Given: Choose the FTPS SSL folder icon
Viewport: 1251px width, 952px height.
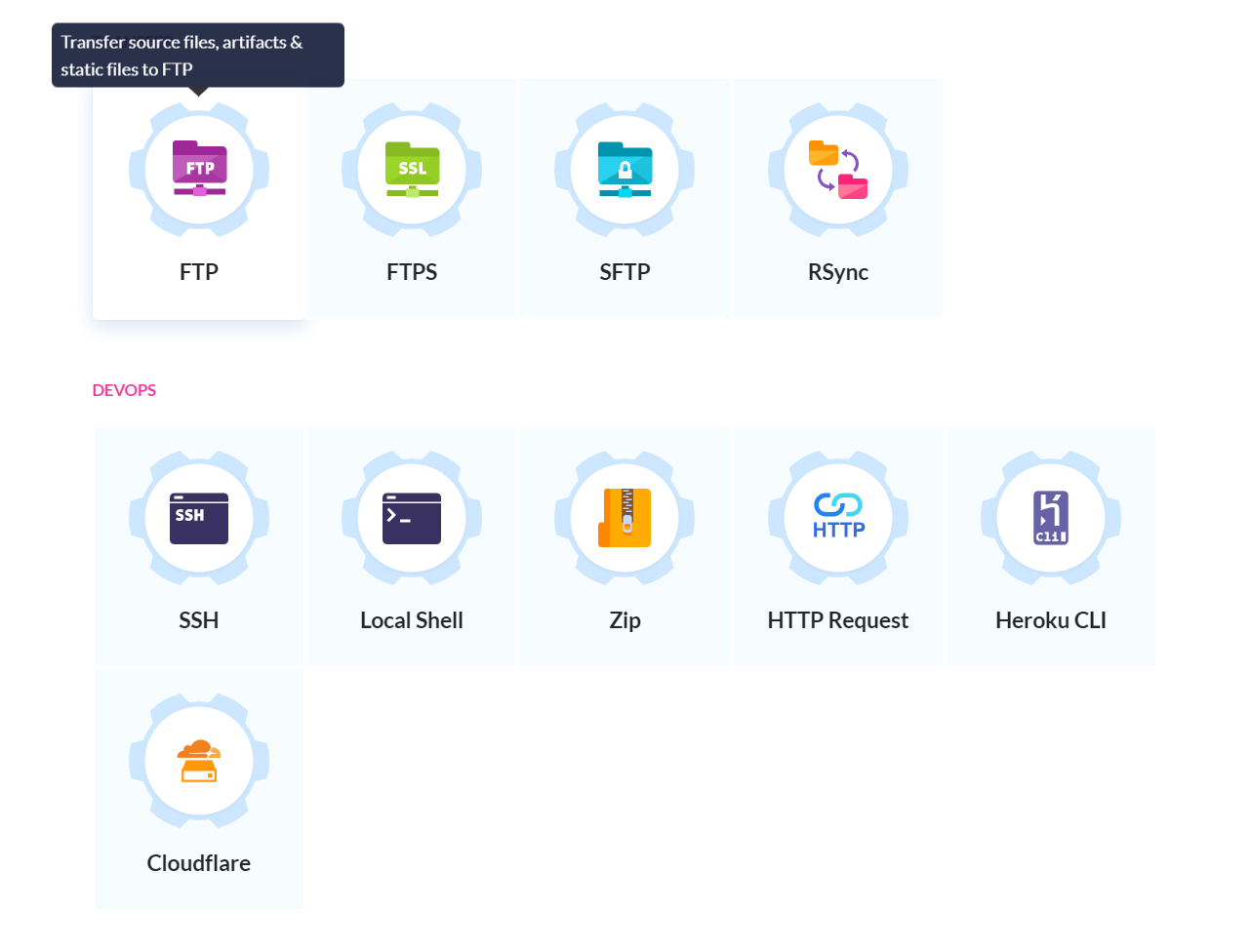Looking at the screenshot, I should coord(412,169).
